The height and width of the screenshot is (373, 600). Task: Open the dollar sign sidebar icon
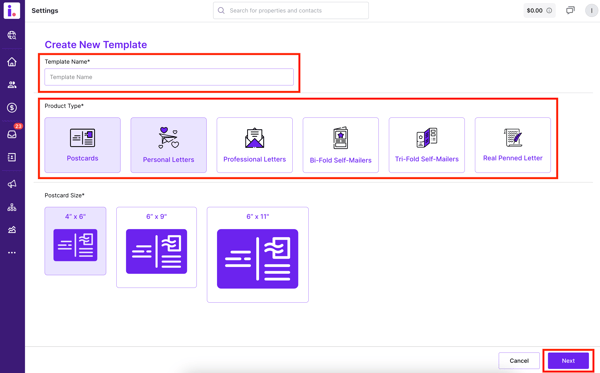click(x=12, y=108)
